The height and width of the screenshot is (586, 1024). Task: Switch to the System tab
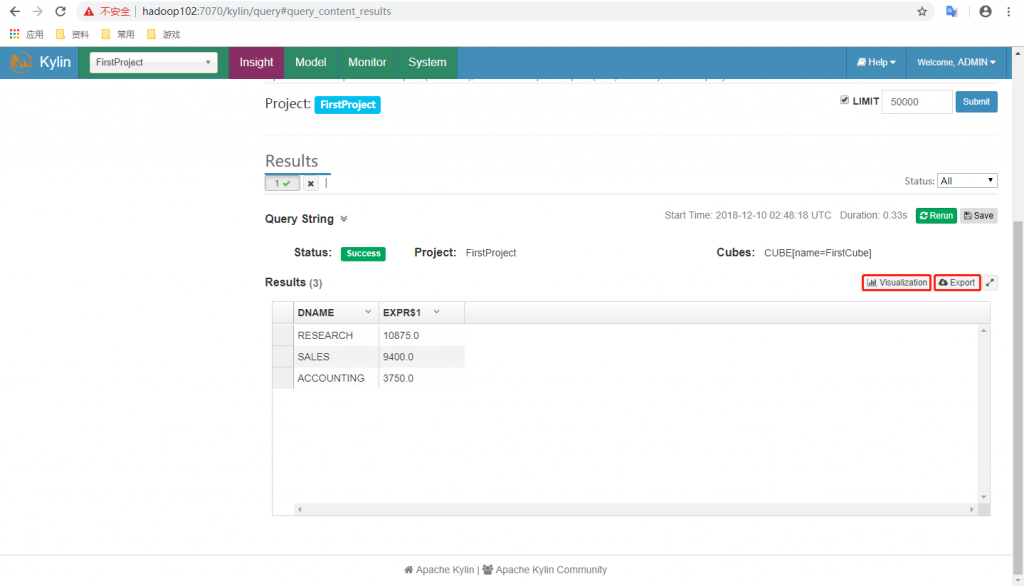[427, 62]
